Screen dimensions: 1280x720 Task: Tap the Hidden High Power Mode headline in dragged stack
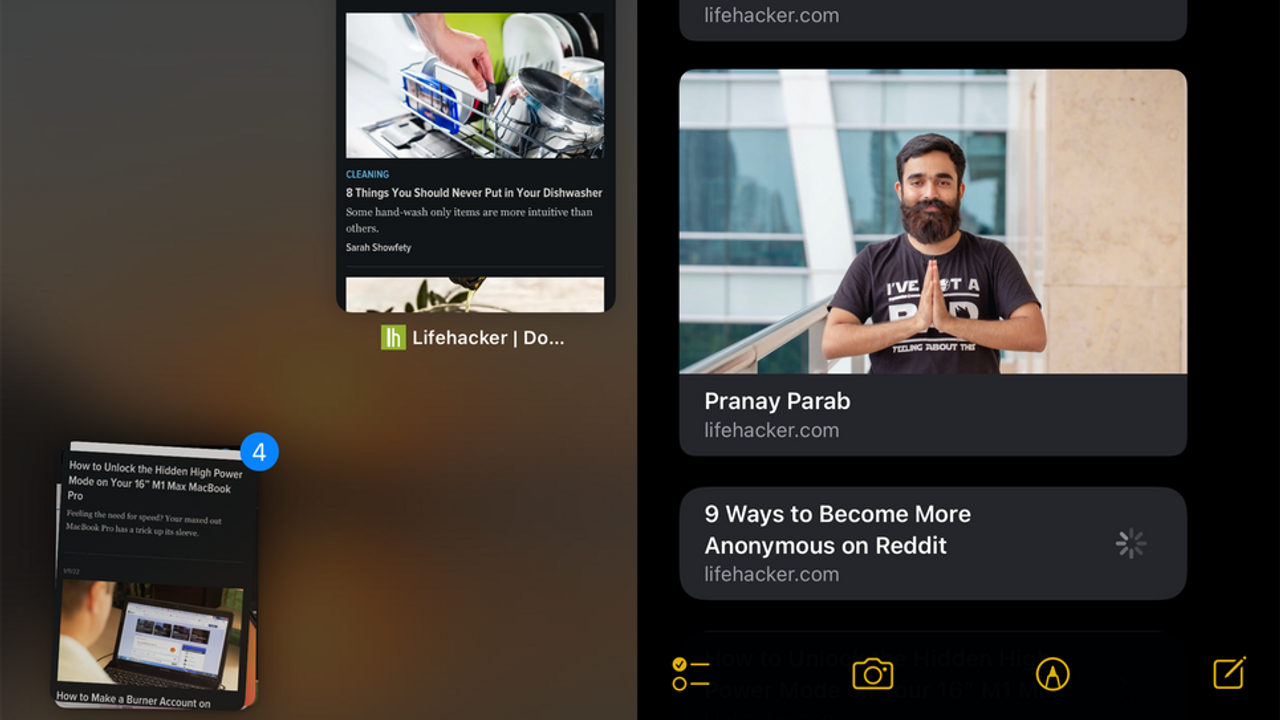155,481
